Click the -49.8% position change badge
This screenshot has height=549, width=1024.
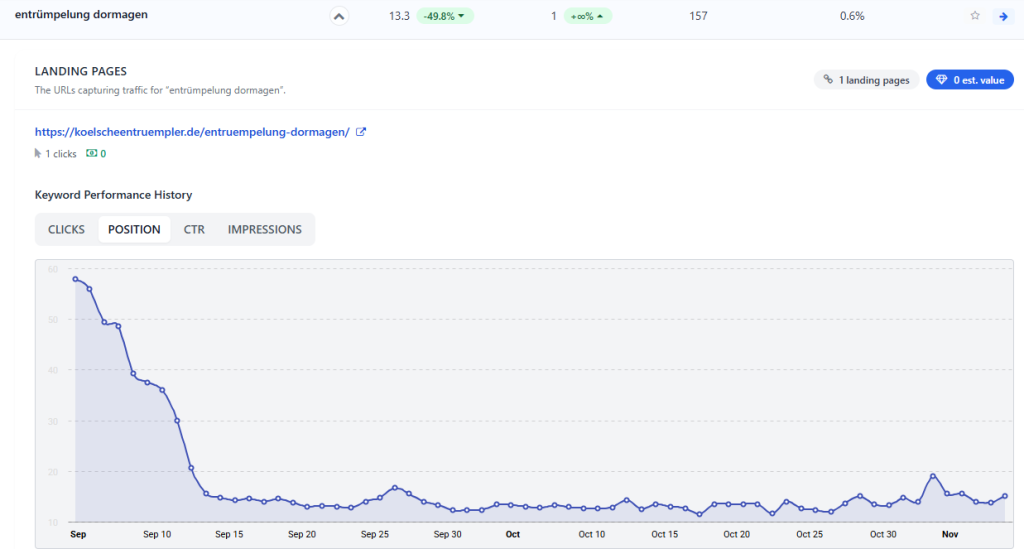click(x=445, y=16)
